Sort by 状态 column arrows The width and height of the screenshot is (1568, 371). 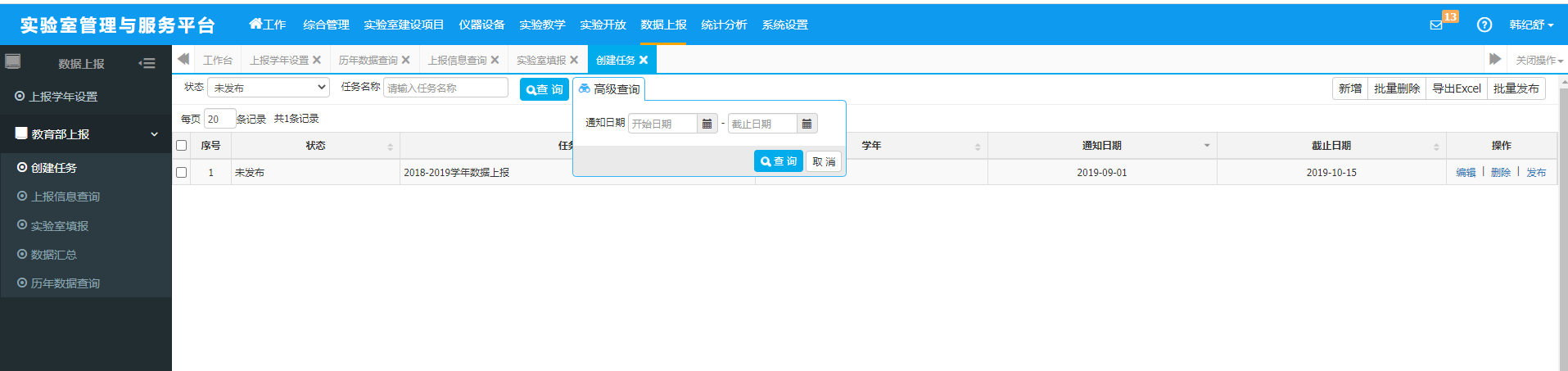point(390,147)
